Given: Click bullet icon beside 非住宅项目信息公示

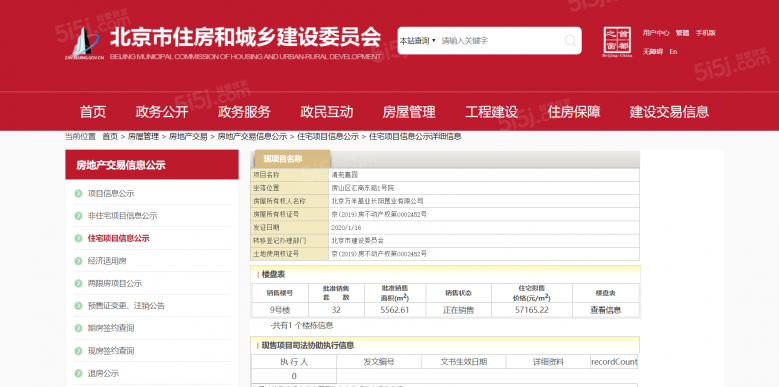Looking at the screenshot, I should pyautogui.click(x=78, y=216).
